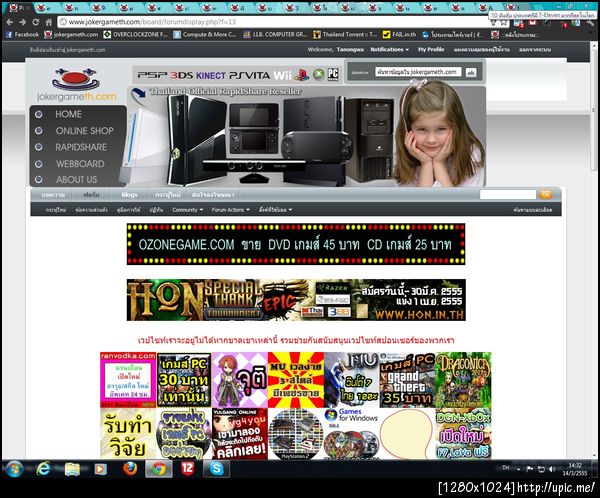Viewport: 600px width, 498px height.
Task: Open the DGN-XbOx sponsor tile
Action: [463, 434]
